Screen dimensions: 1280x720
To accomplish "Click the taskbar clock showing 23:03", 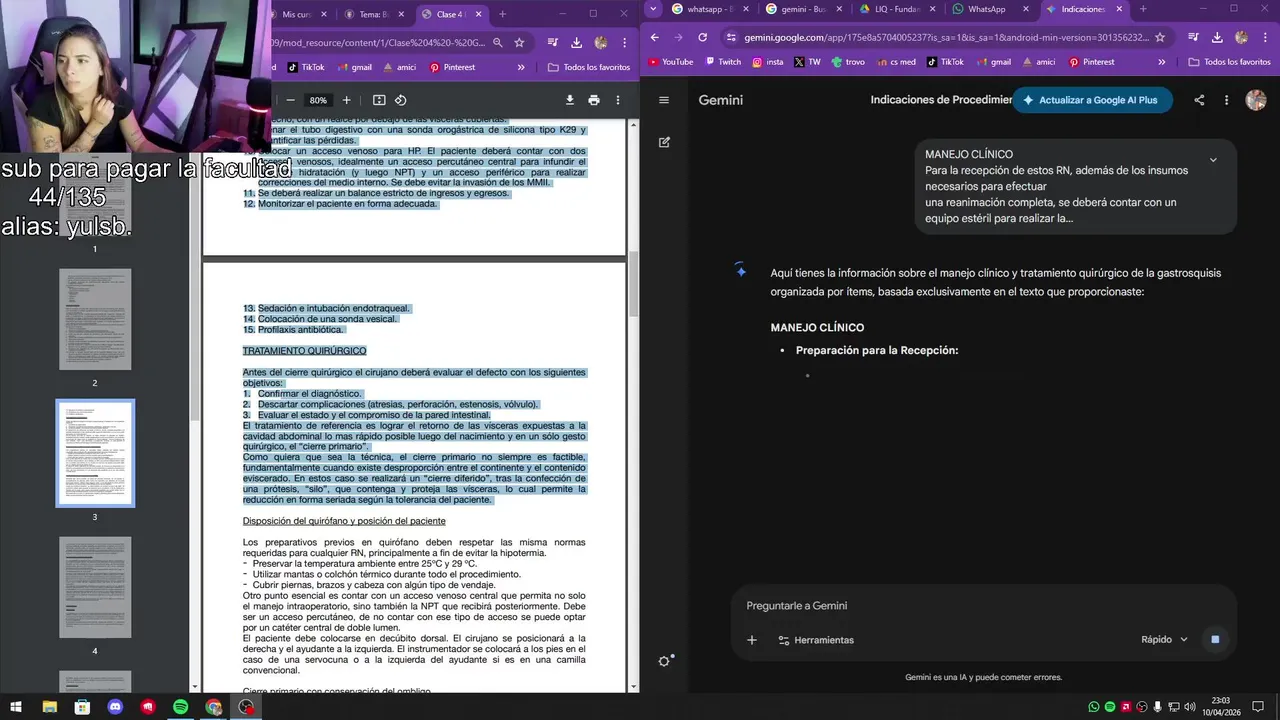I will [x=1220, y=707].
